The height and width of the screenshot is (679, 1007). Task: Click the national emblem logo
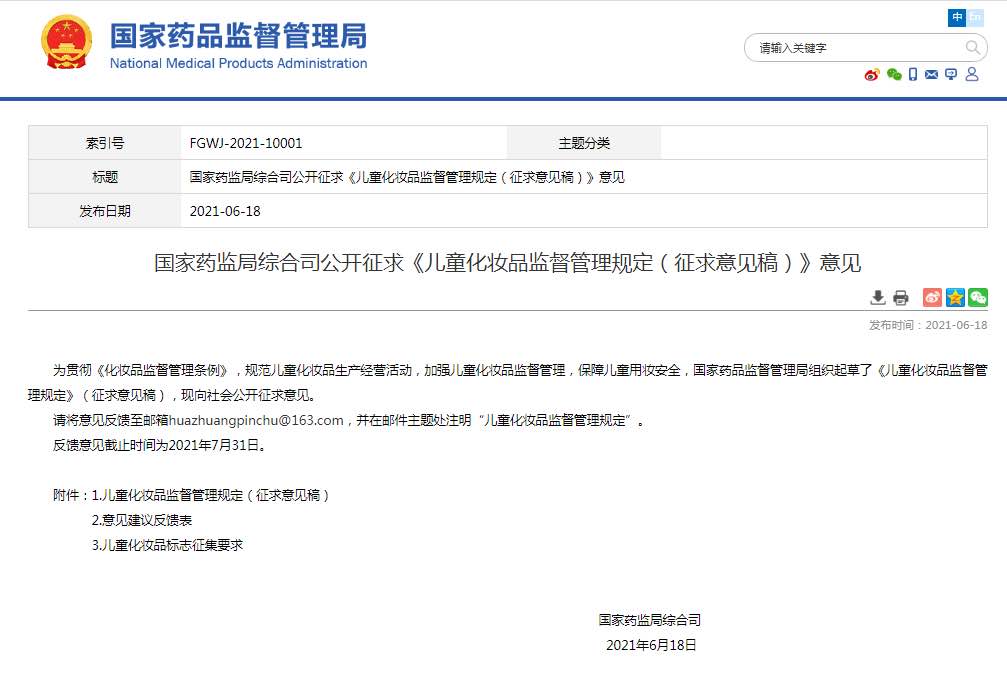66,43
